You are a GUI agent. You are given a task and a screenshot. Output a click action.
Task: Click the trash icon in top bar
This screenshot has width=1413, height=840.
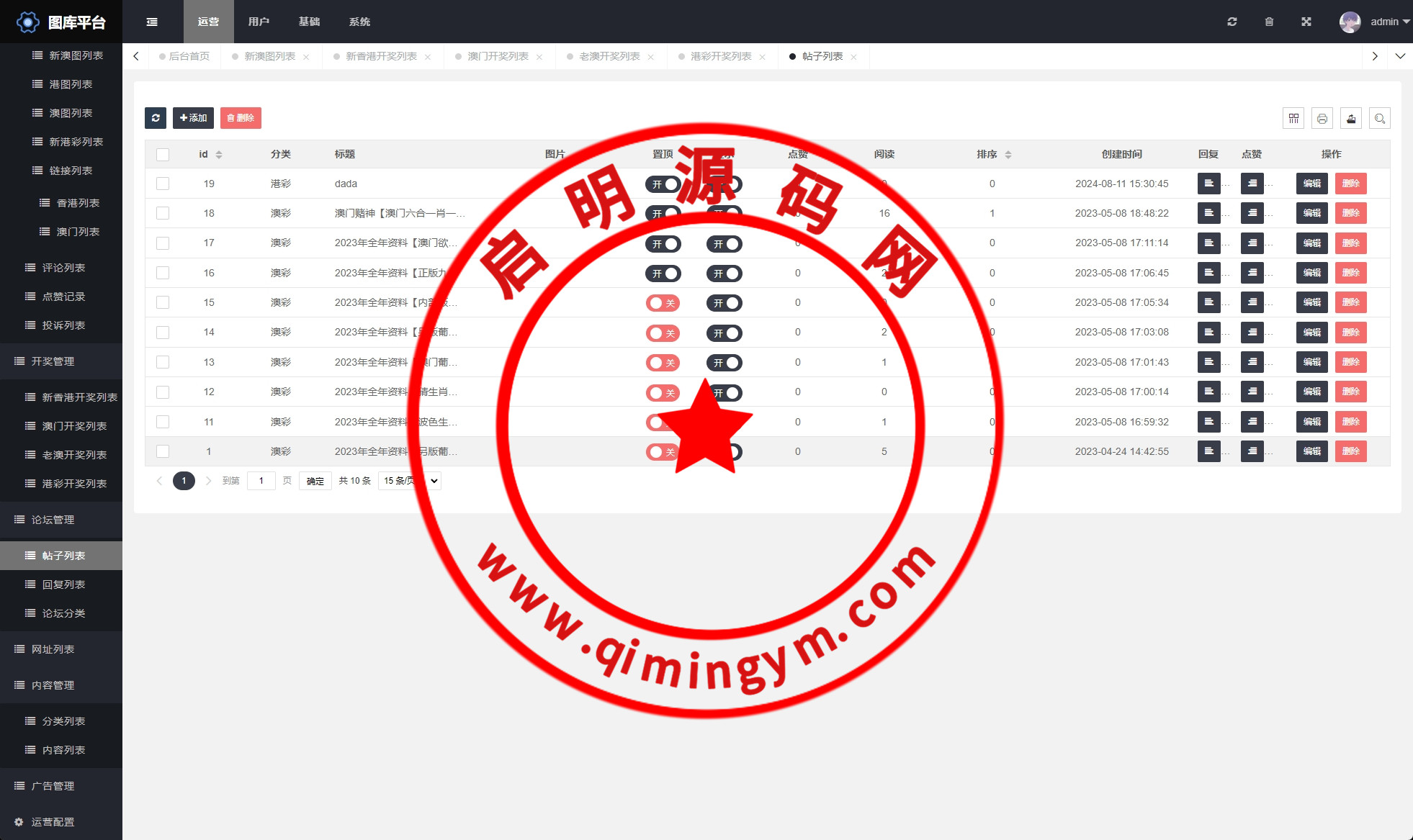(x=1269, y=22)
